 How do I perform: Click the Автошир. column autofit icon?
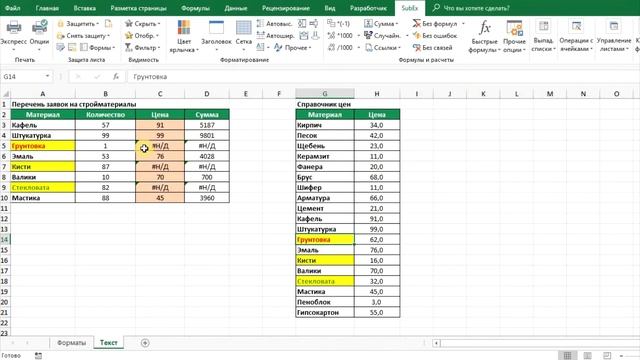(x=260, y=36)
